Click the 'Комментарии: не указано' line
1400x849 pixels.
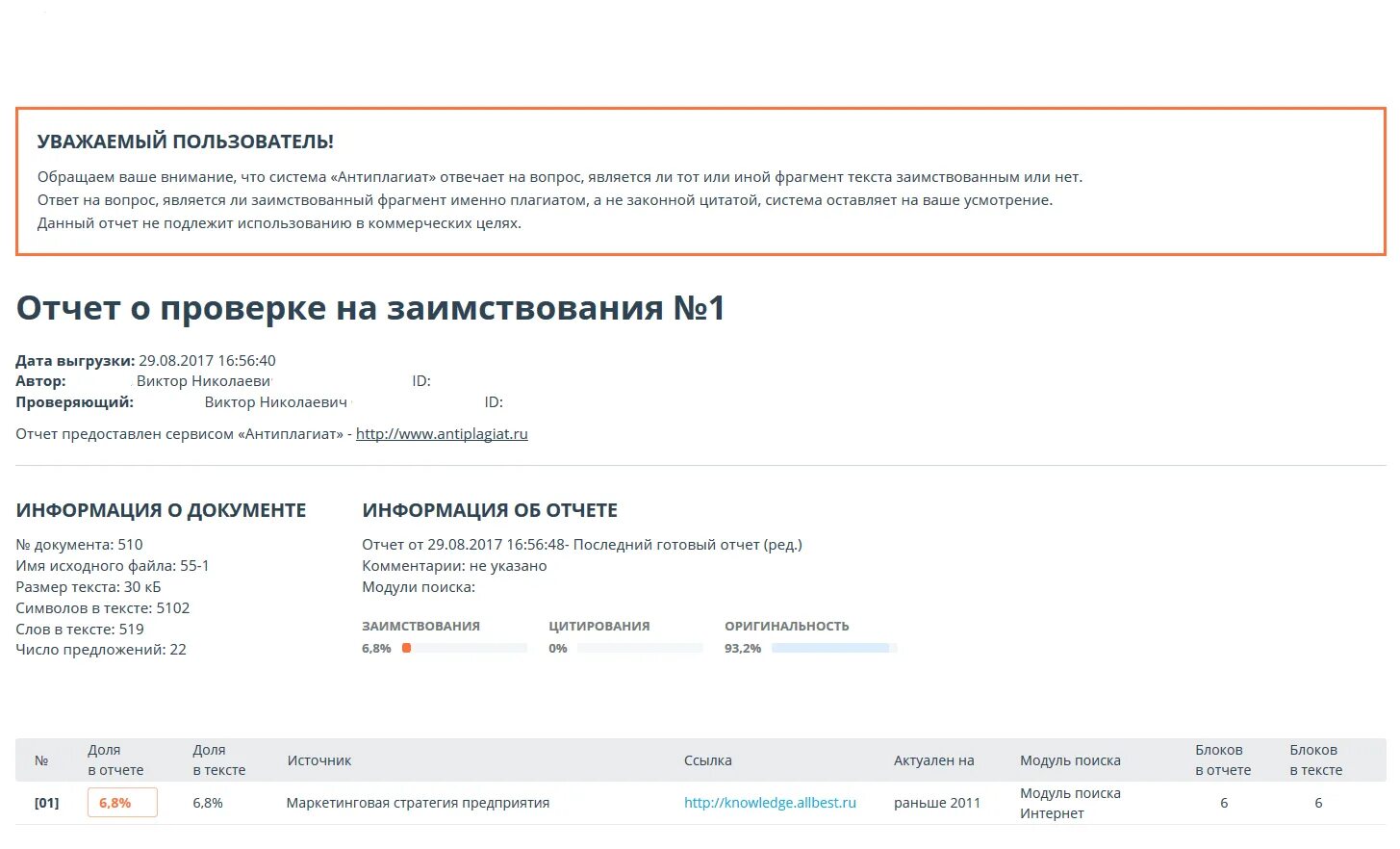click(x=454, y=566)
